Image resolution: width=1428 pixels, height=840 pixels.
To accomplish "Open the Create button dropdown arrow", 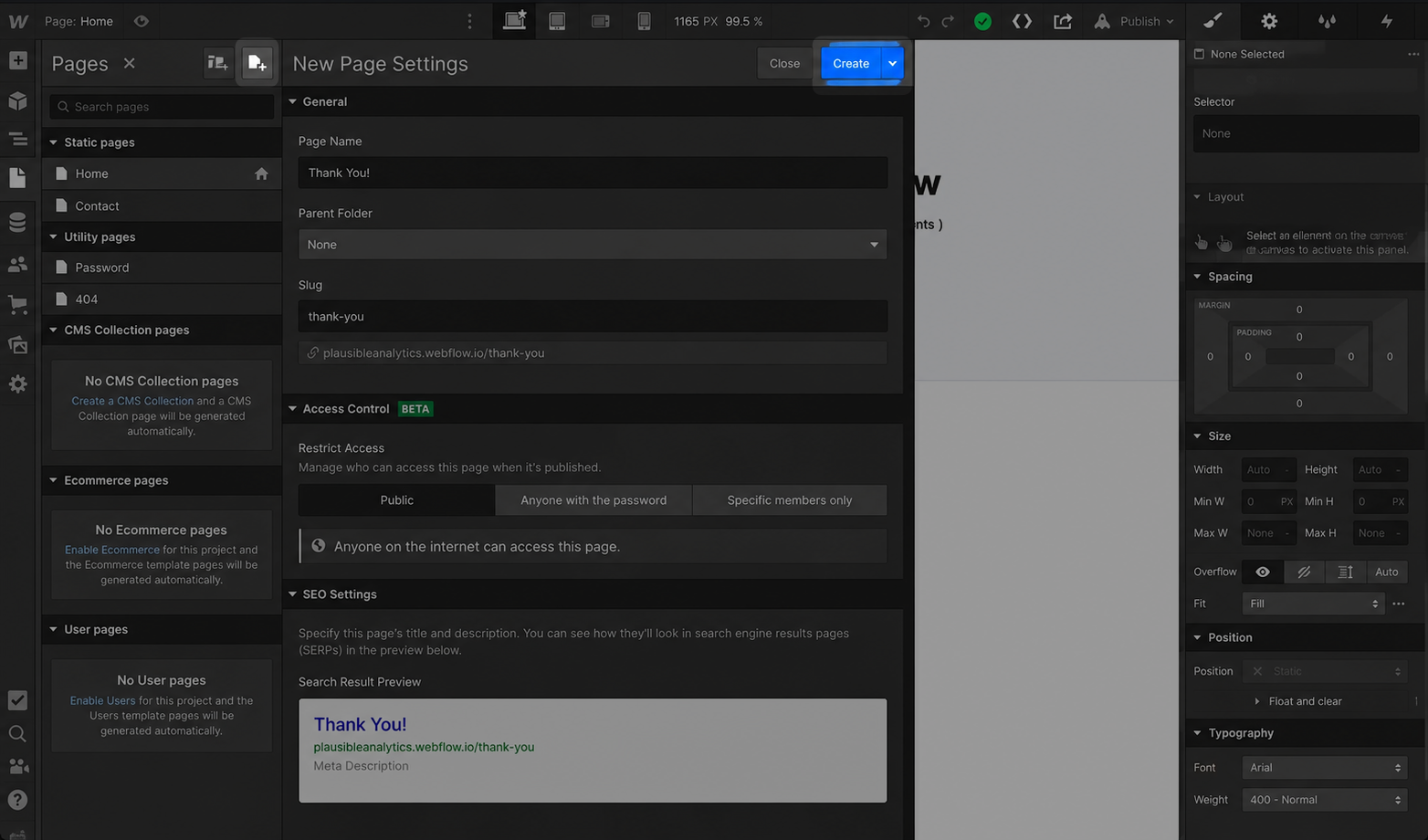I will pos(892,63).
